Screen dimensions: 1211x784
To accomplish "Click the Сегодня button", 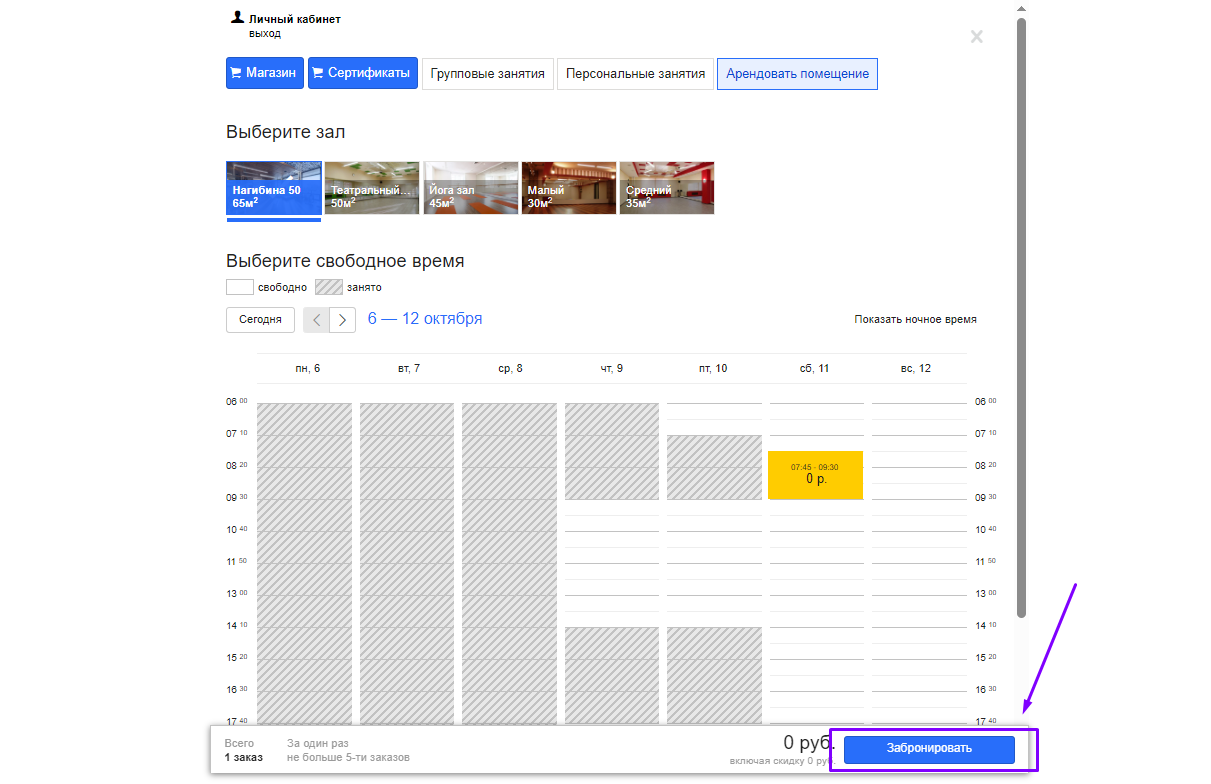I will click(x=260, y=320).
